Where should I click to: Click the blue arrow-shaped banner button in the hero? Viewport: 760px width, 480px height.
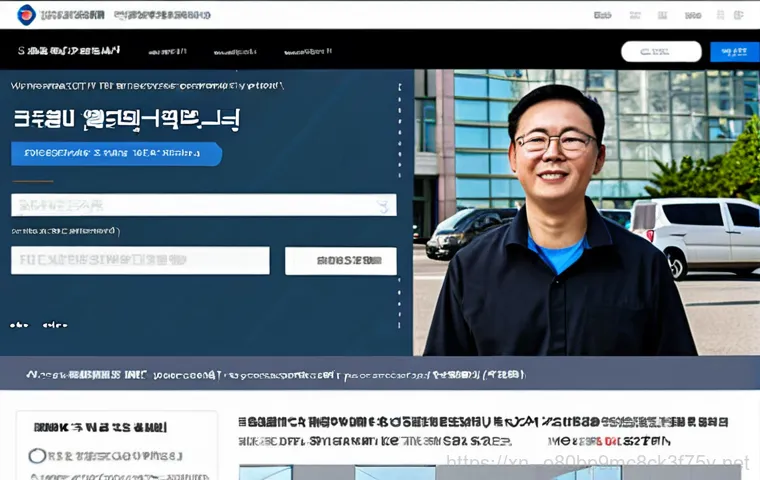point(115,153)
